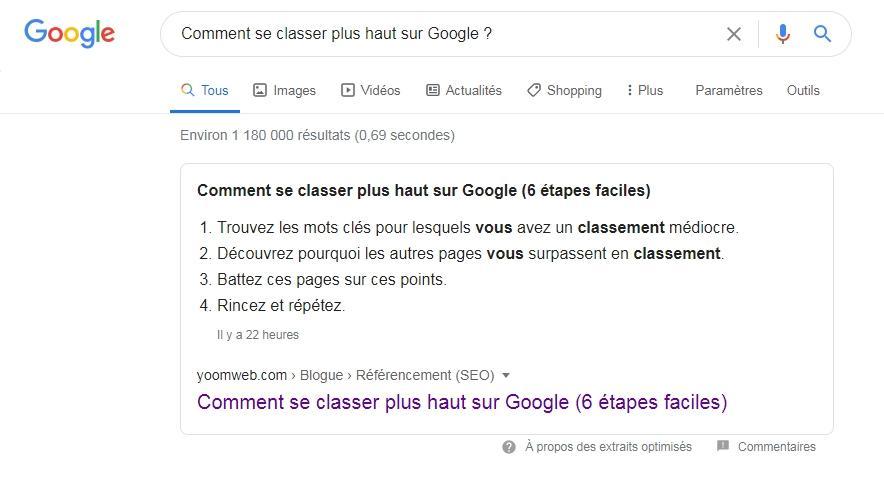Click À propos des extraits optimisés link

608,447
